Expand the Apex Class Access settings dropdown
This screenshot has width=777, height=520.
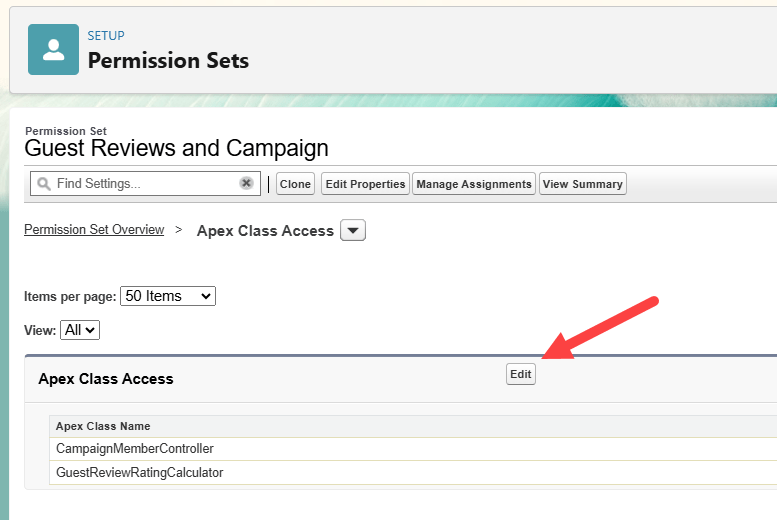coord(353,231)
